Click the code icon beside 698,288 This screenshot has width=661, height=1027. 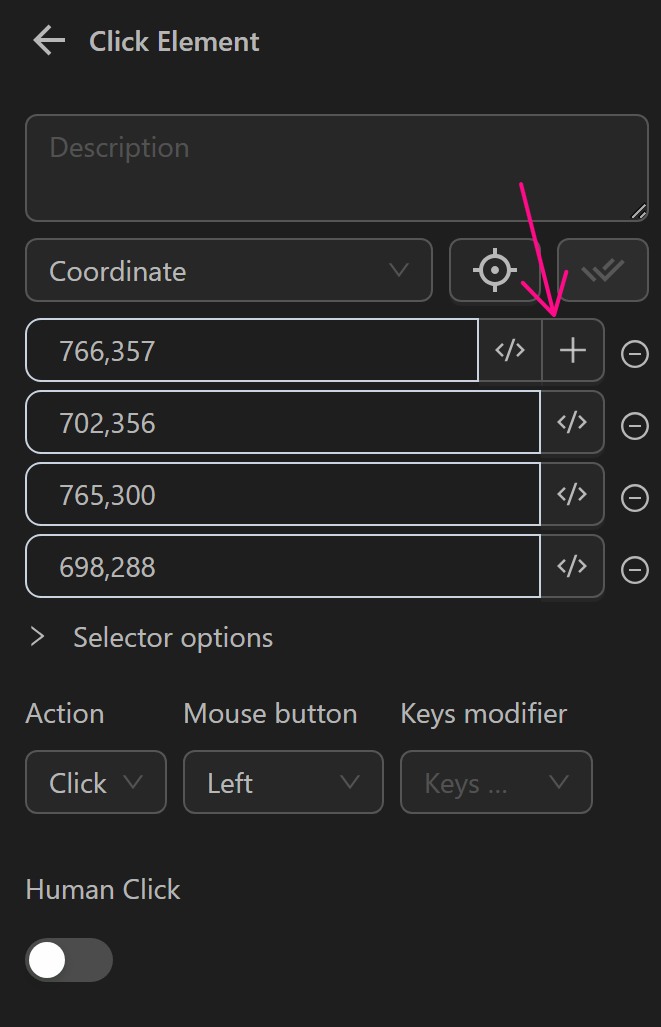pos(573,566)
